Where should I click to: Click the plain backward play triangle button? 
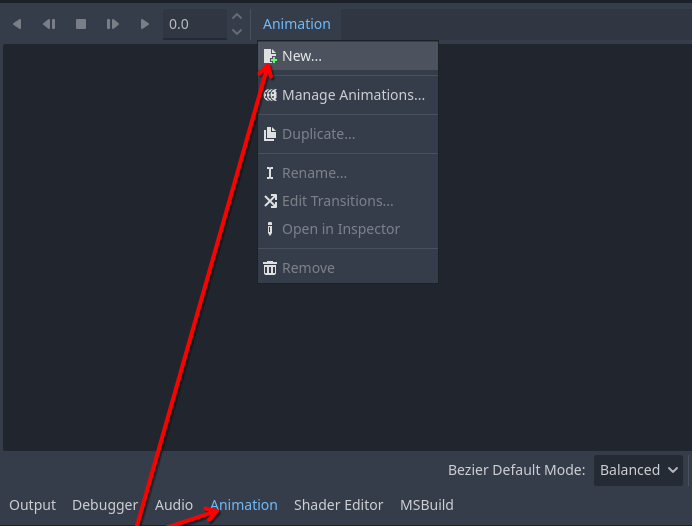click(x=17, y=24)
